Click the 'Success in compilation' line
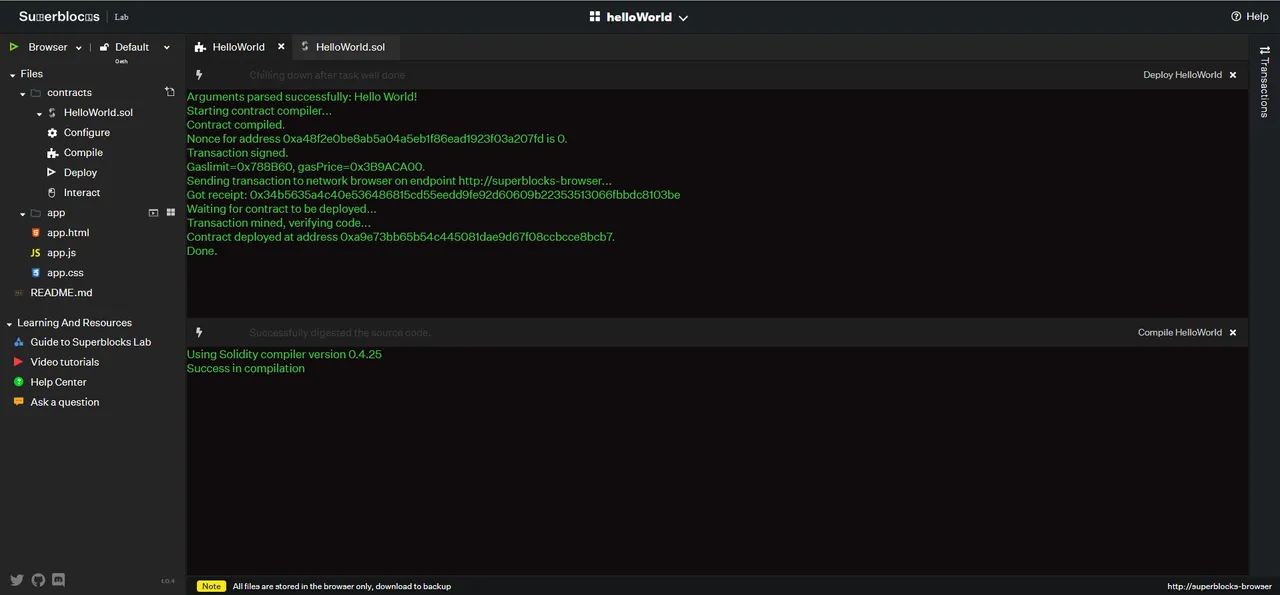The image size is (1280, 595). click(246, 368)
